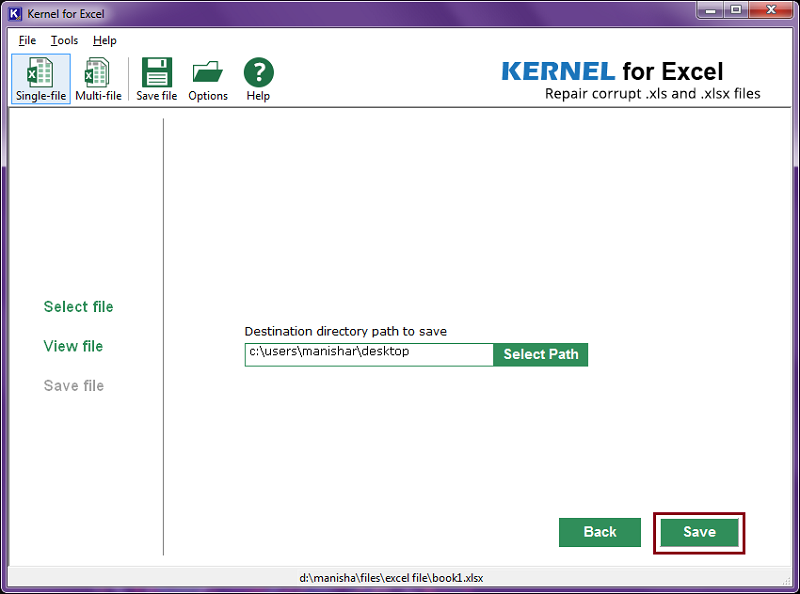Open the Help menu in menu bar

[105, 40]
